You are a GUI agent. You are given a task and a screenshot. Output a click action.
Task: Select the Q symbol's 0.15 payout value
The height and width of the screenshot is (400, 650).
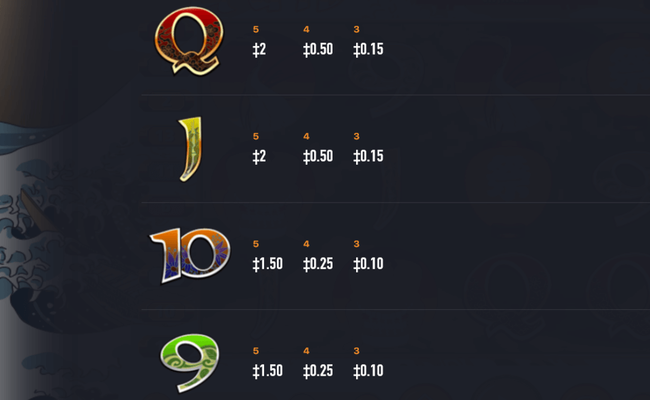[x=369, y=49]
